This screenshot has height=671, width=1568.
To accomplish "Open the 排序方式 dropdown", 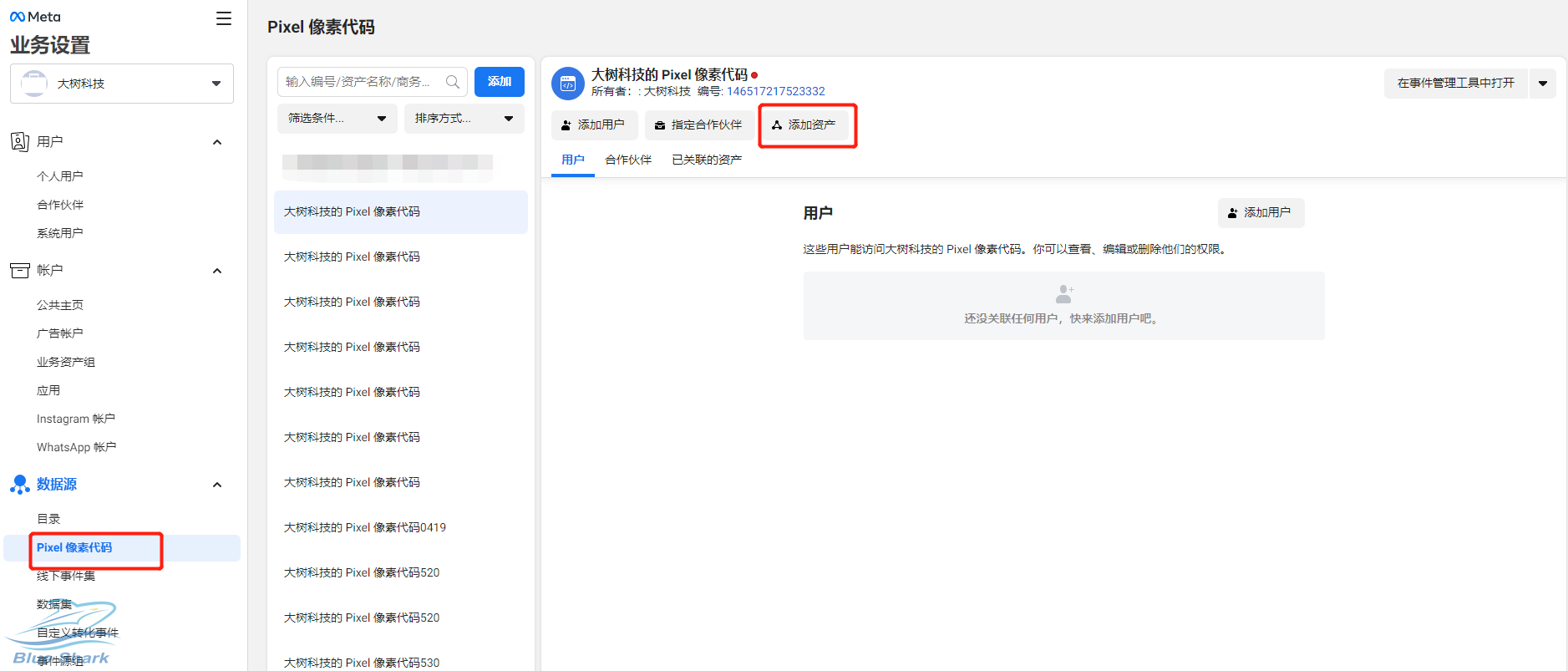I will tap(464, 119).
